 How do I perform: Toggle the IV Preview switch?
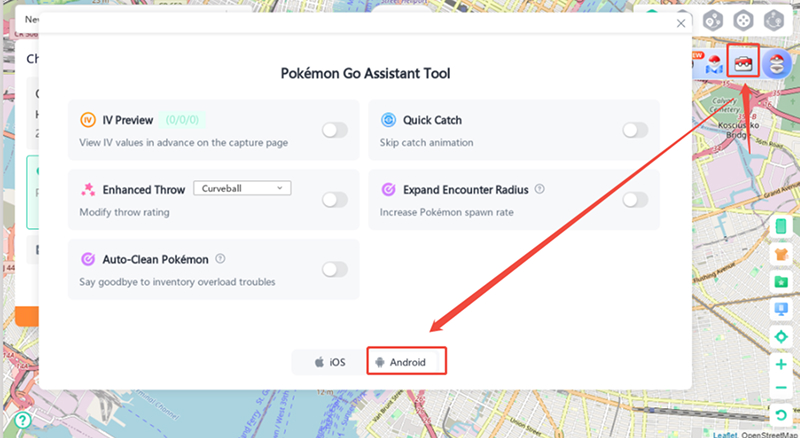point(335,130)
